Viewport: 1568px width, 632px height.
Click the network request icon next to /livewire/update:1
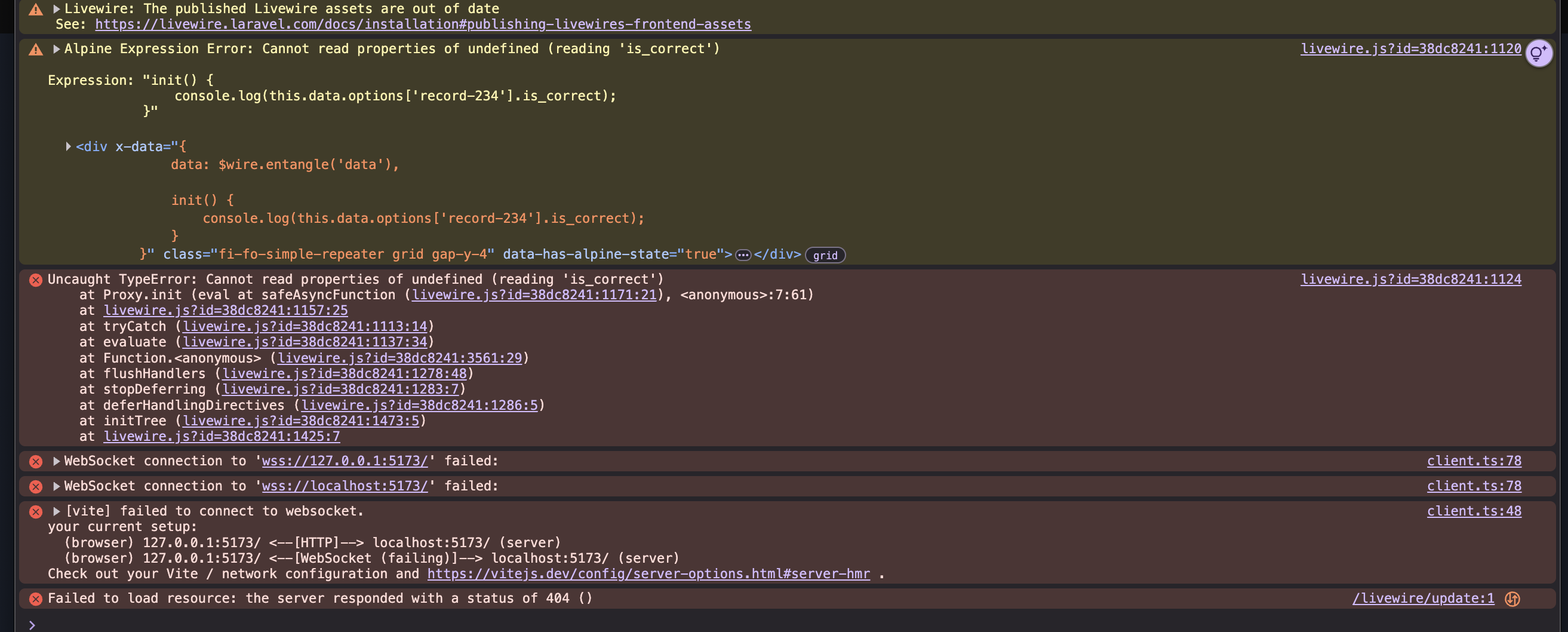click(1512, 599)
